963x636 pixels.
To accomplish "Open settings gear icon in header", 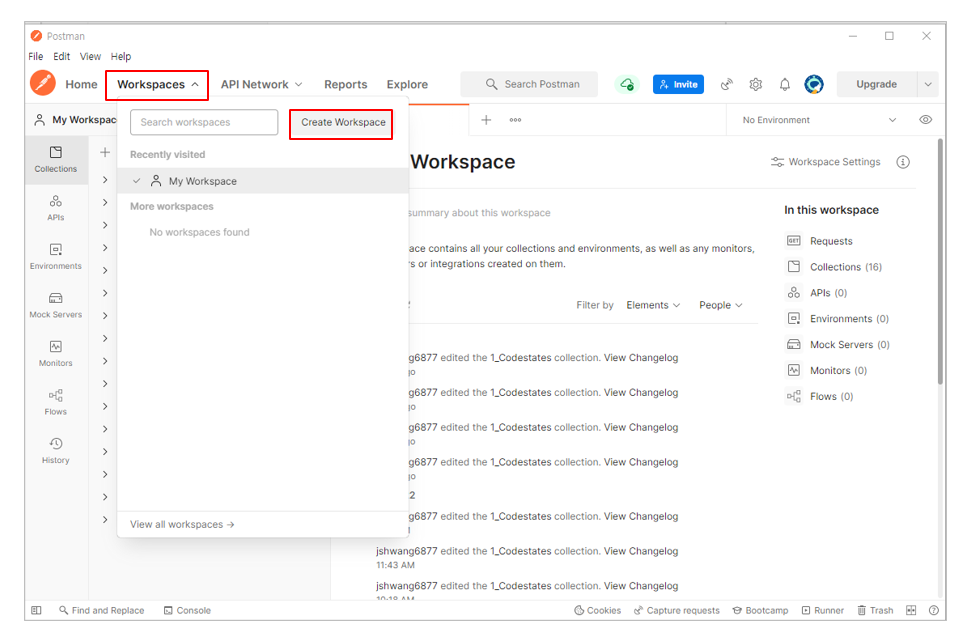I will [755, 84].
